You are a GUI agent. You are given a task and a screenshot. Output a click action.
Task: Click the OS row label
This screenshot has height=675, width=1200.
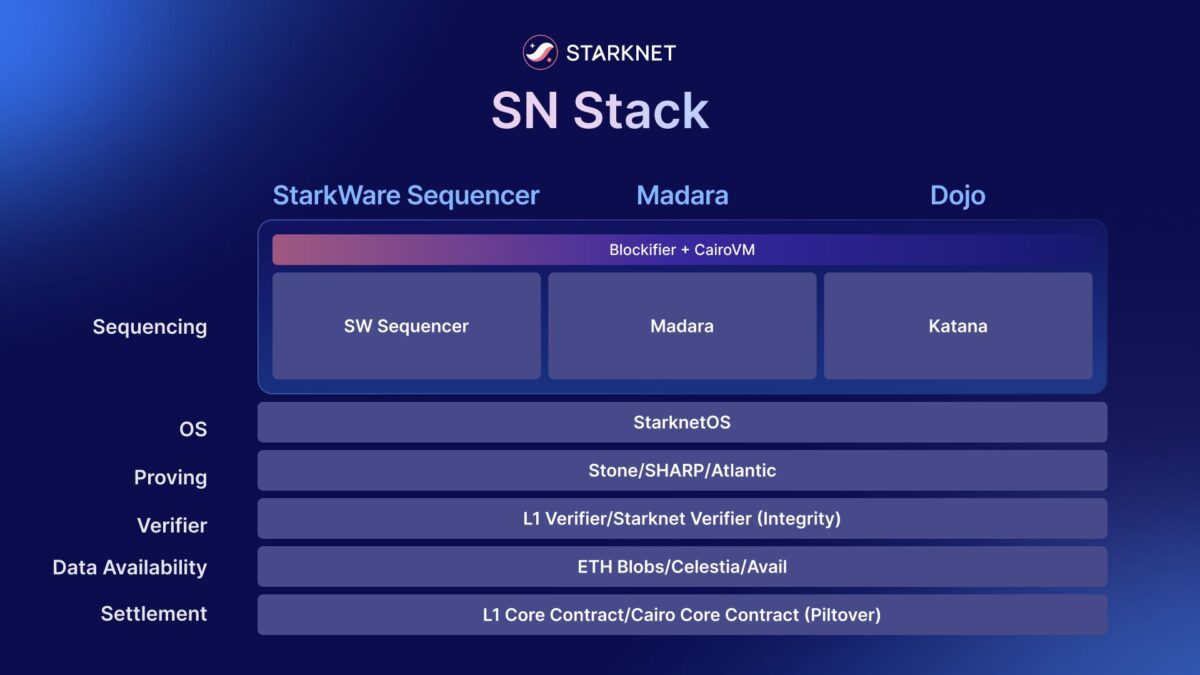point(192,429)
